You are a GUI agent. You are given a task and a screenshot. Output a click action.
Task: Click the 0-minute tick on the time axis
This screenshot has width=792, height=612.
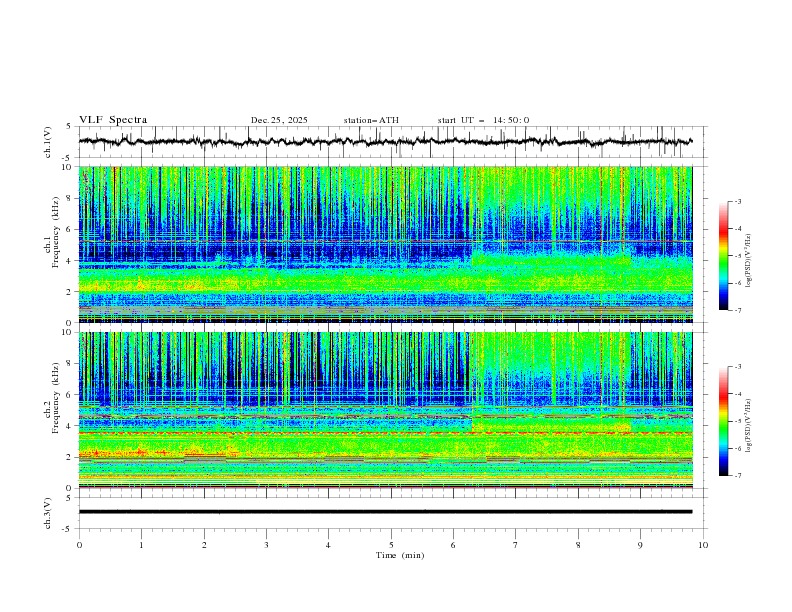click(79, 544)
